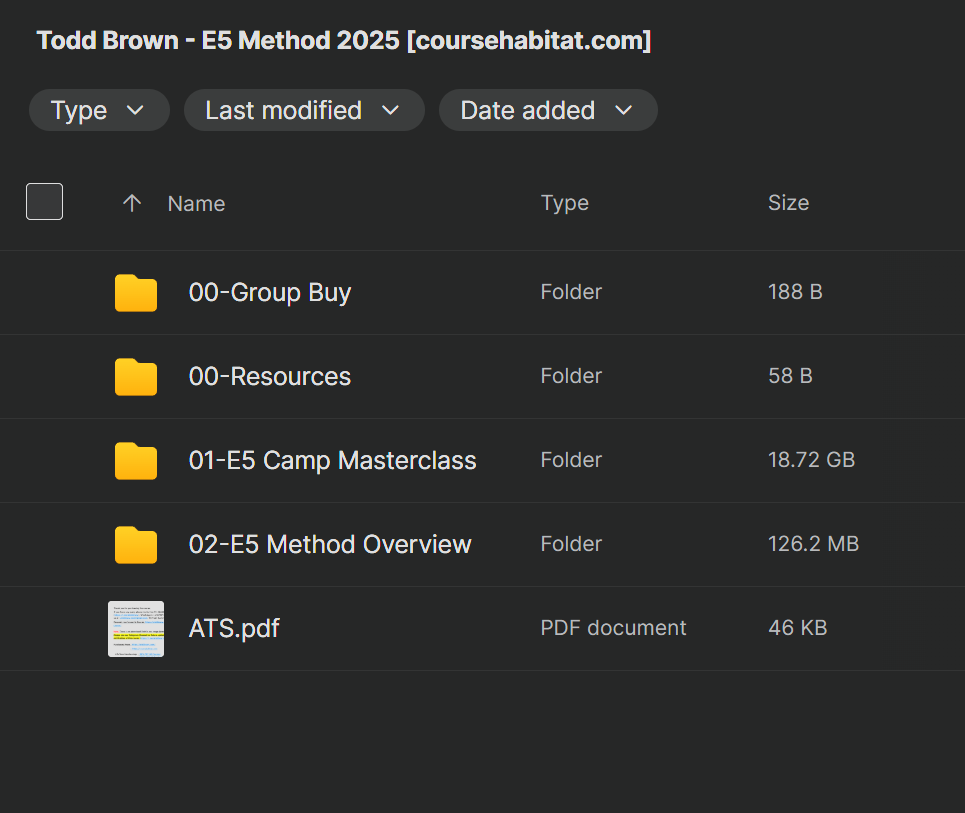Expand the Type filter dropdown
The image size is (965, 813).
[x=99, y=110]
